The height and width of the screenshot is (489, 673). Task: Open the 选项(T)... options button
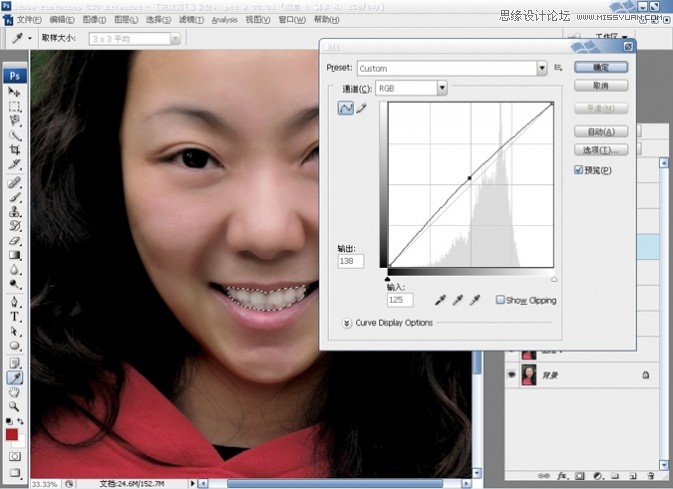[601, 150]
